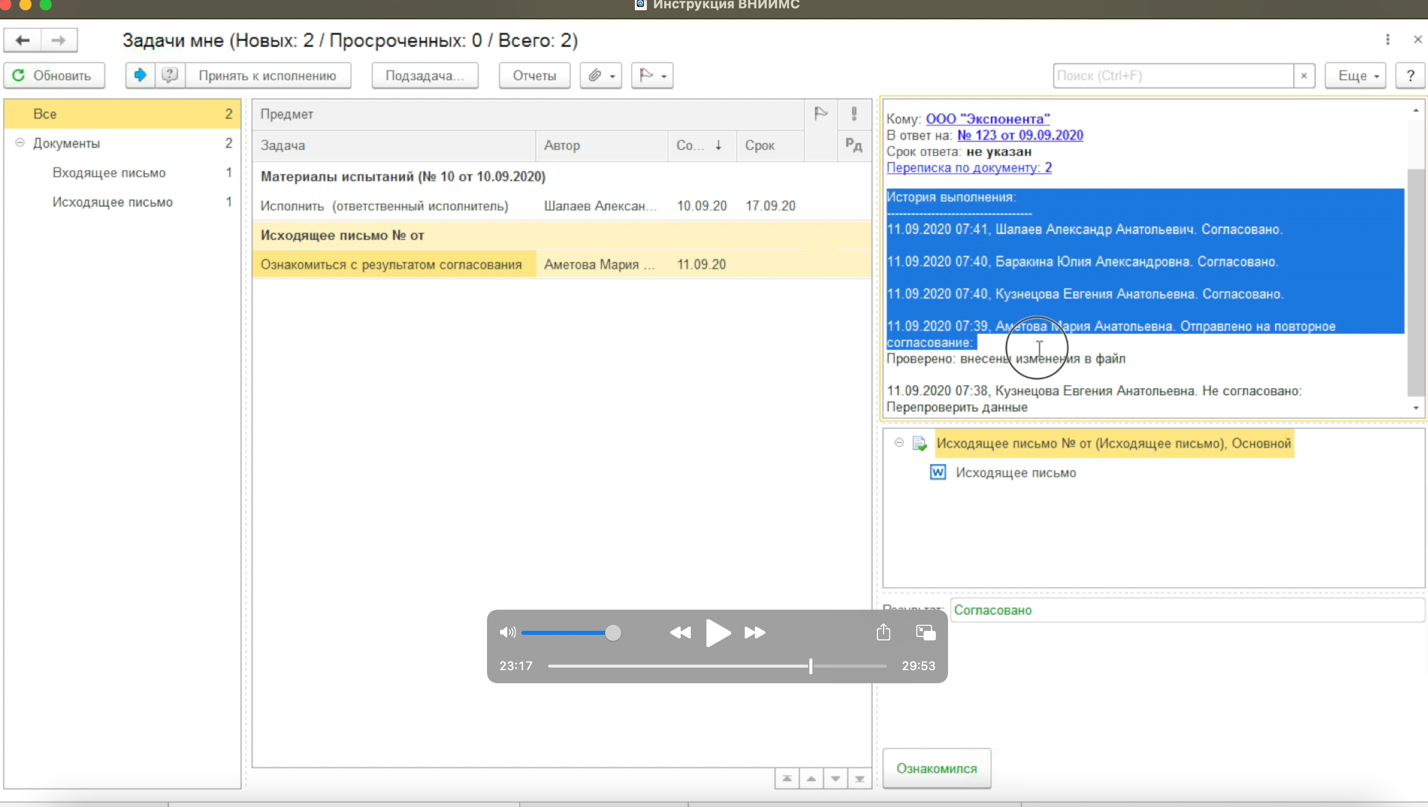Viewport: 1428px width, 807px height.
Task: Select Входящее письмо in the tree
Action: (x=109, y=173)
